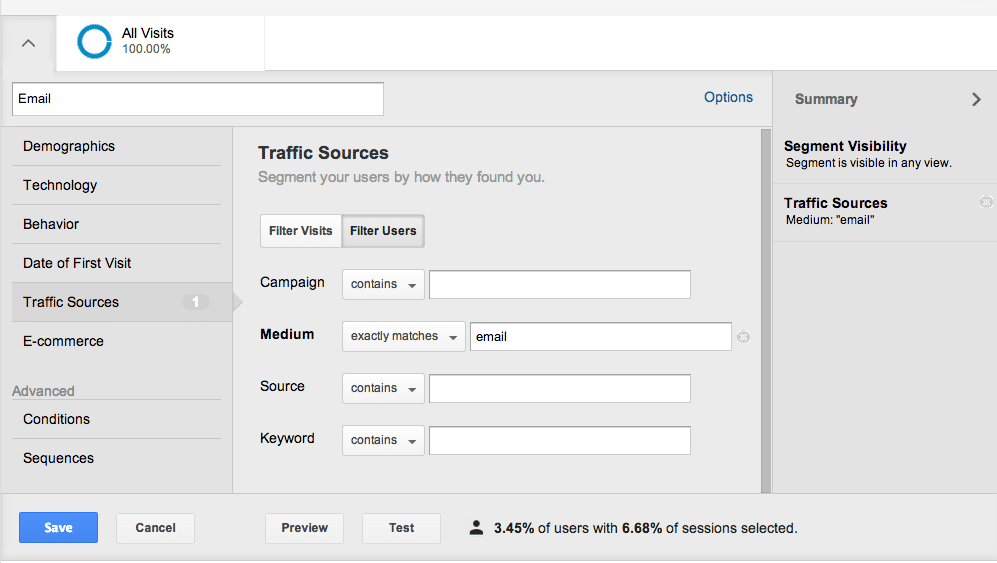Open advanced Conditions

56,419
